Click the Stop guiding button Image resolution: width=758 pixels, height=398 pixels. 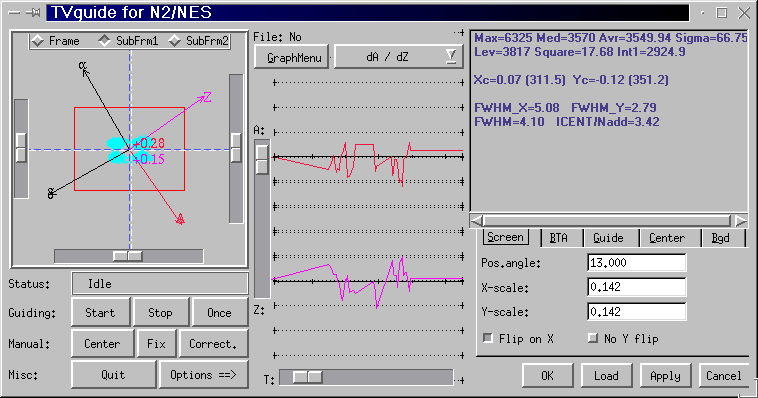[160, 312]
